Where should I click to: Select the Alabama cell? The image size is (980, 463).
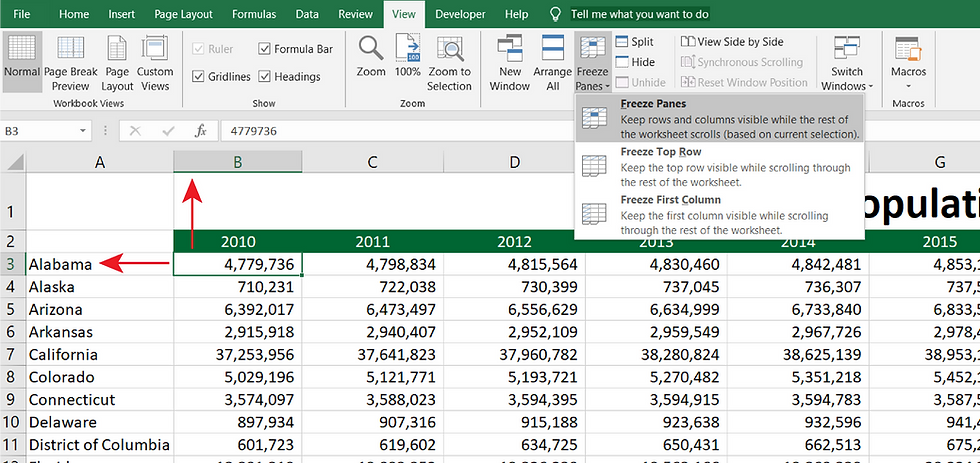[x=100, y=264]
